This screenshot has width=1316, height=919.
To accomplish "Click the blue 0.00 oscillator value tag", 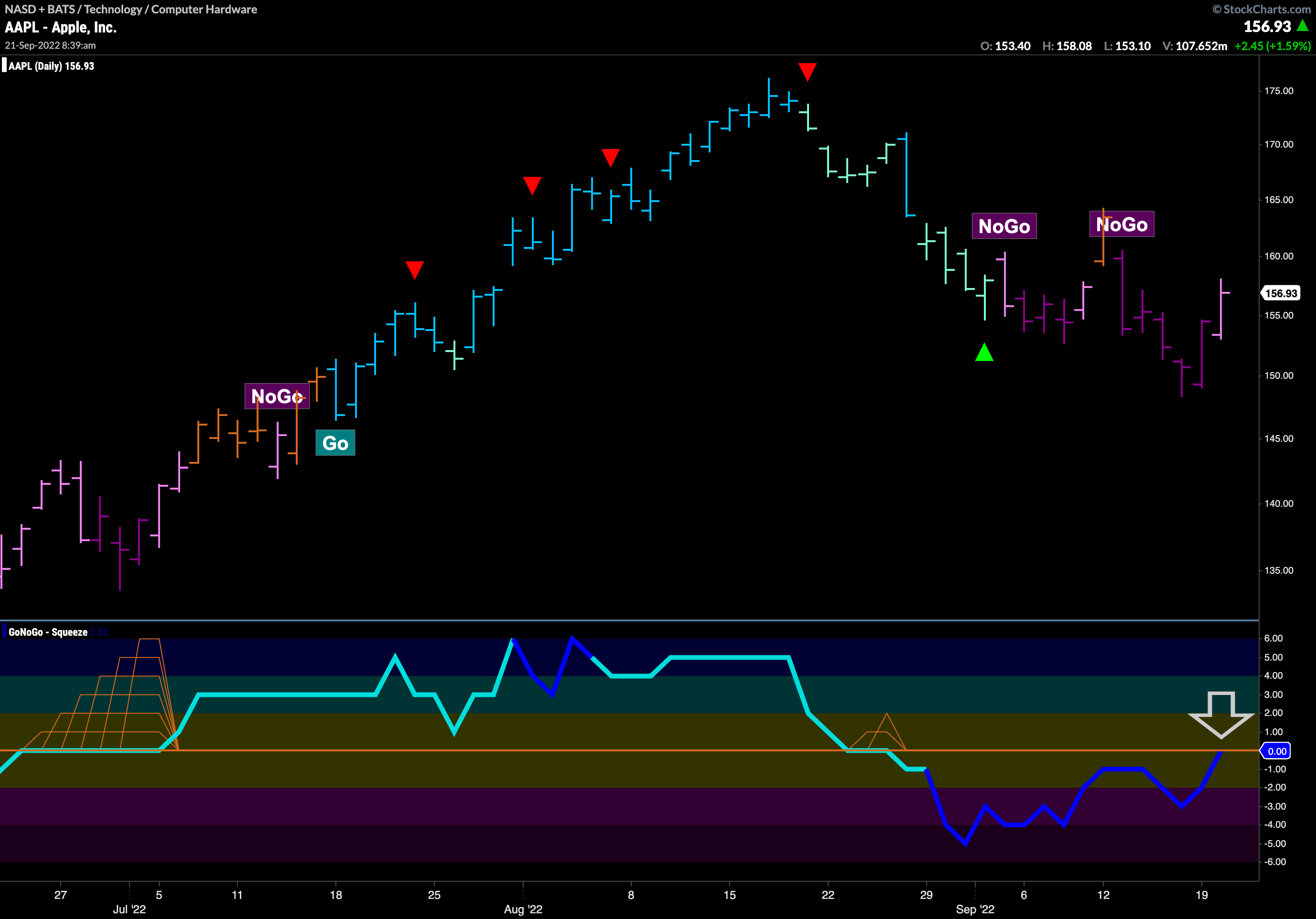I will point(1276,751).
